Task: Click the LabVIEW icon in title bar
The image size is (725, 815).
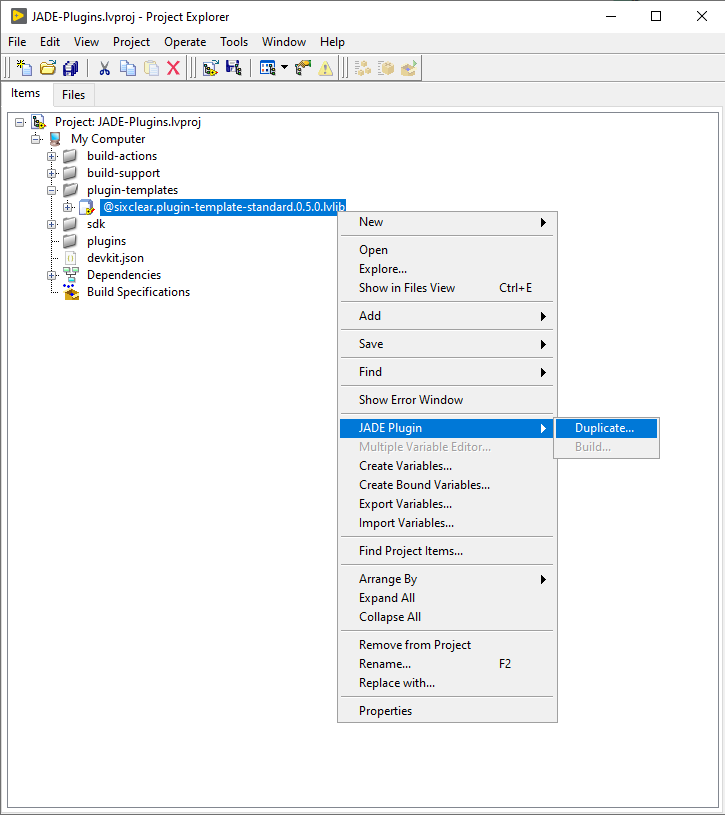Action: coord(19,16)
